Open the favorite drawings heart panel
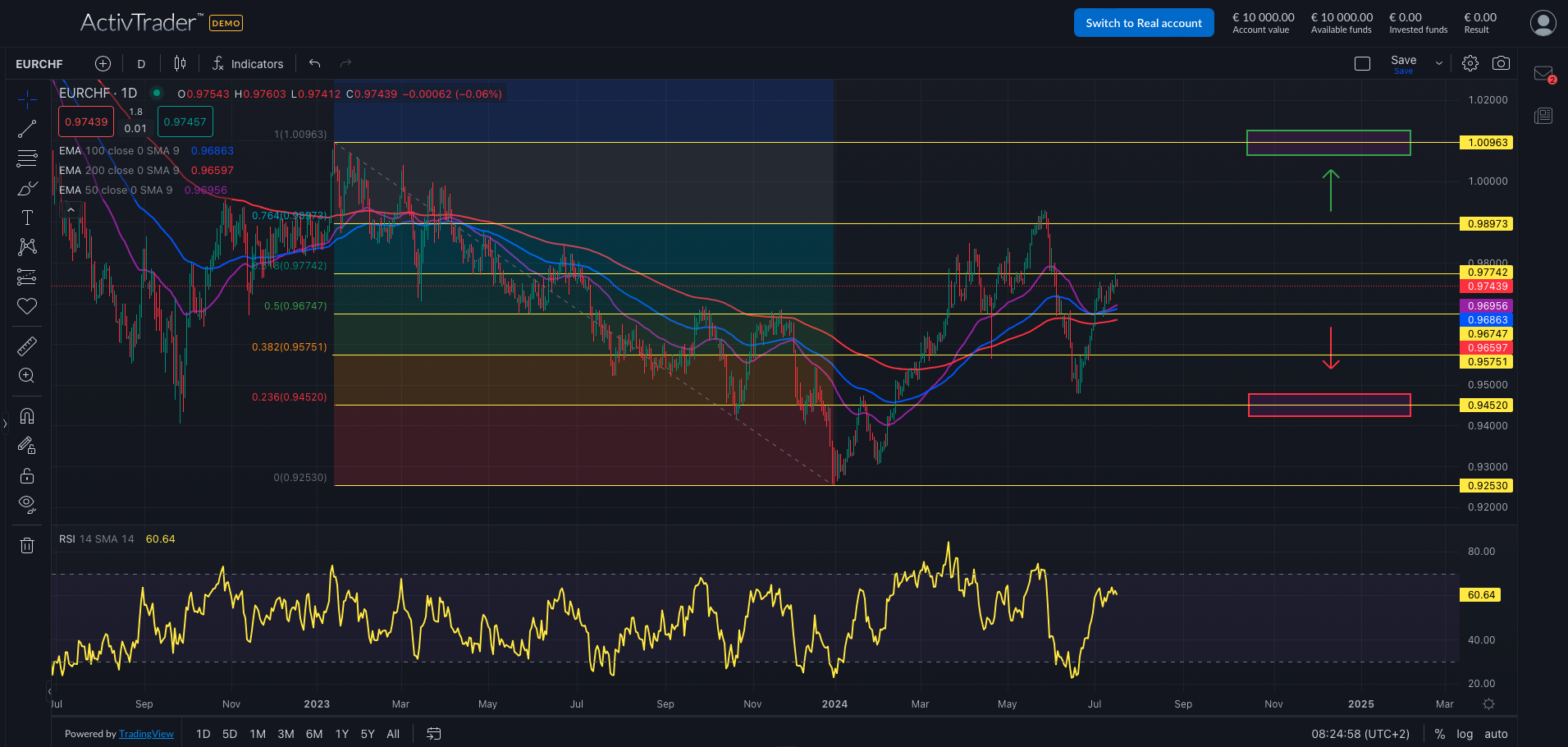 (27, 306)
